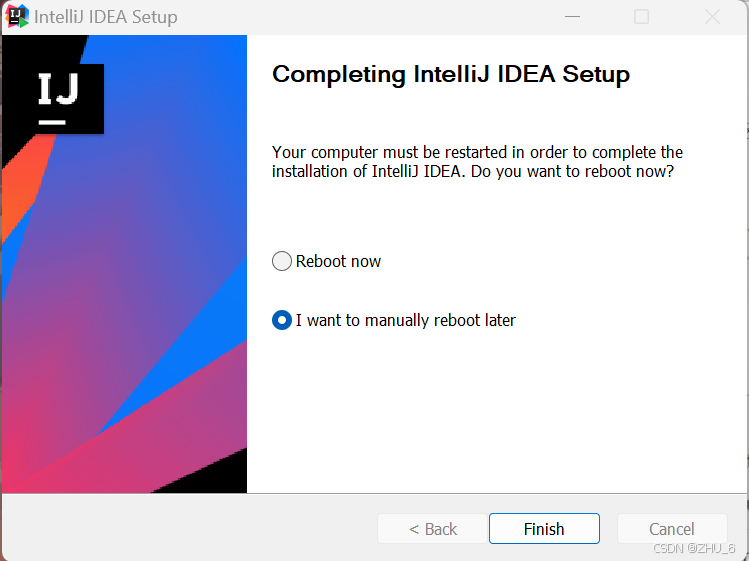Viewport: 749px width, 561px height.
Task: Click the Cancel button
Action: 671,529
